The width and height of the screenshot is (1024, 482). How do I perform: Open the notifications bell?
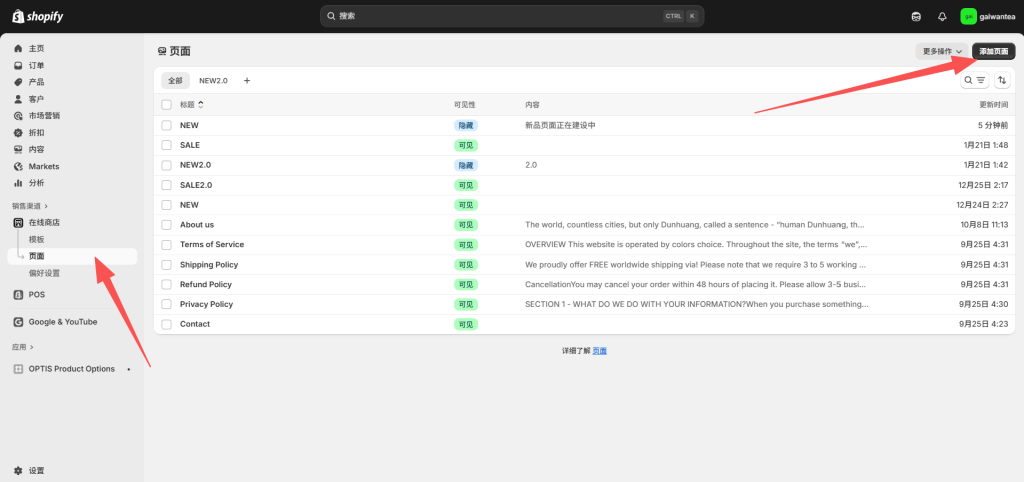tap(942, 16)
